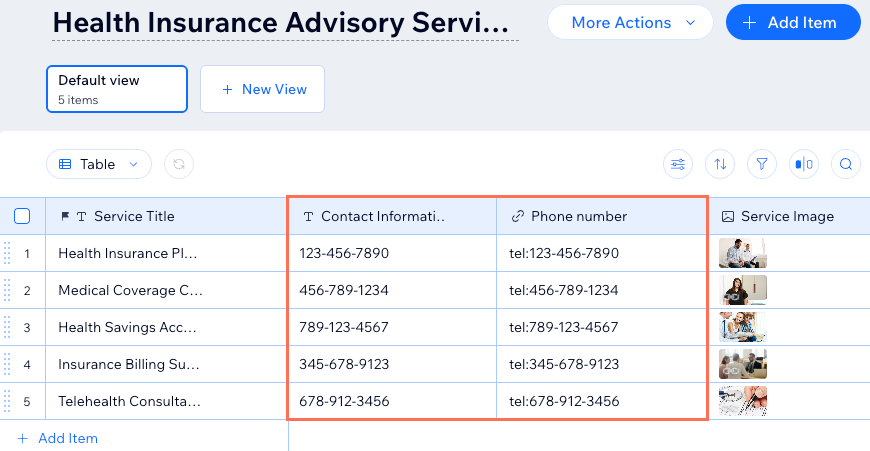Image resolution: width=870 pixels, height=451 pixels.
Task: Open the search magnifier icon
Action: (x=846, y=164)
